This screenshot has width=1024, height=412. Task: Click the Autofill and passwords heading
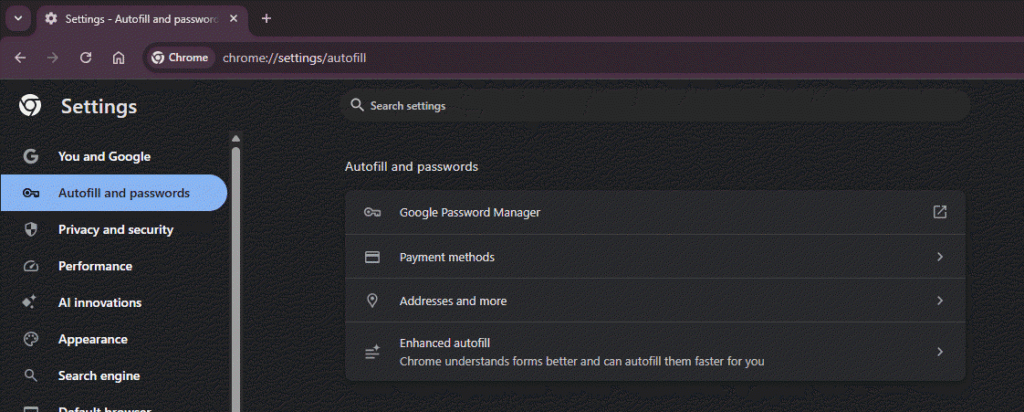[411, 166]
